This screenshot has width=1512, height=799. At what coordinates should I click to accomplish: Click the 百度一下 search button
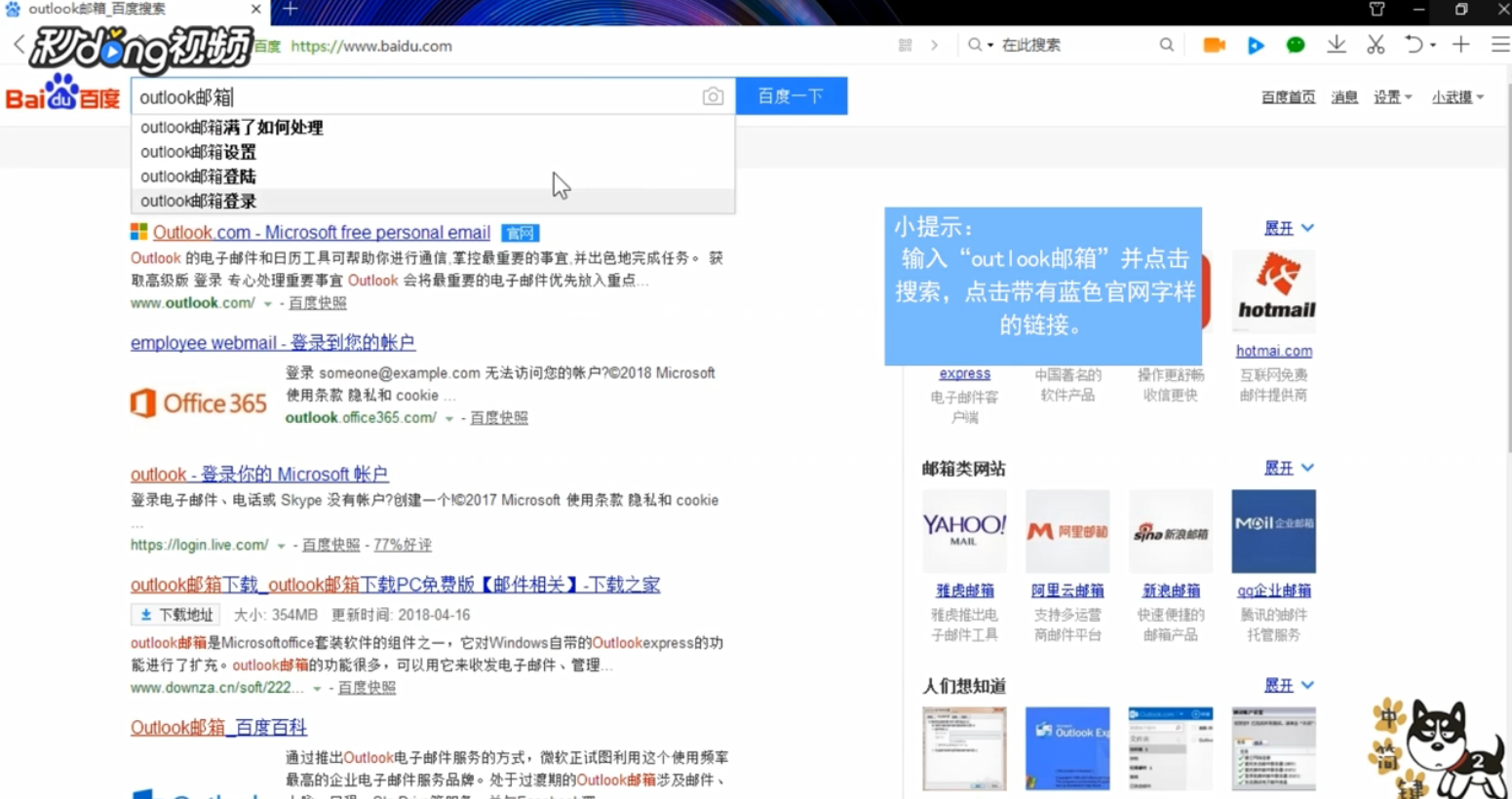click(x=792, y=95)
